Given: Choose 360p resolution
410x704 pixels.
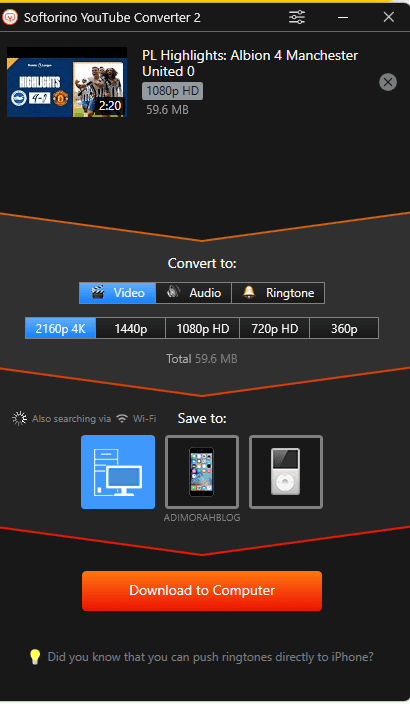Looking at the screenshot, I should coord(344,328).
